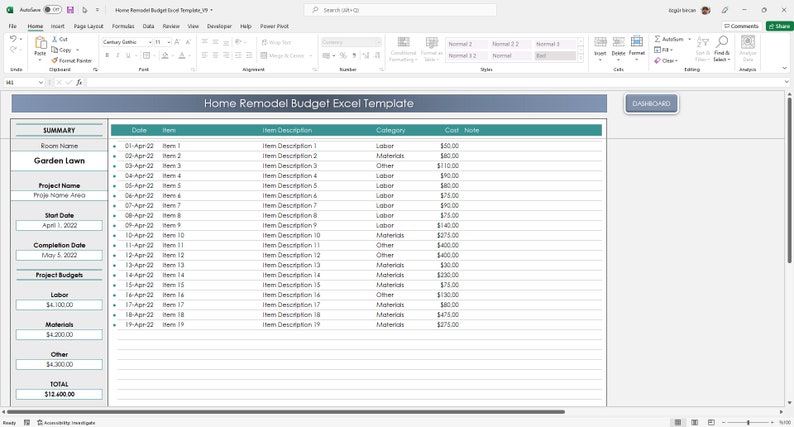Click the Format cells icon

click(637, 42)
